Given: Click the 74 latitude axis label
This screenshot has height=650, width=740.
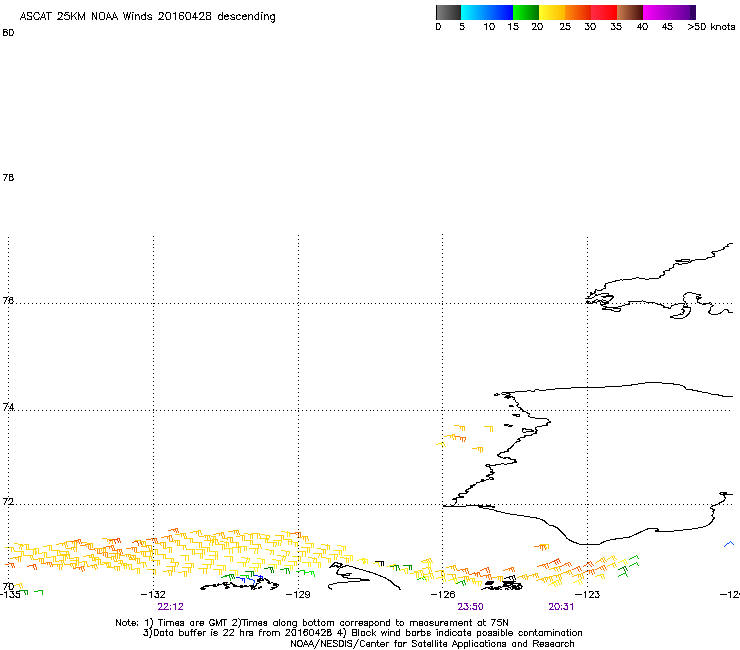Looking at the screenshot, I should [x=8, y=407].
